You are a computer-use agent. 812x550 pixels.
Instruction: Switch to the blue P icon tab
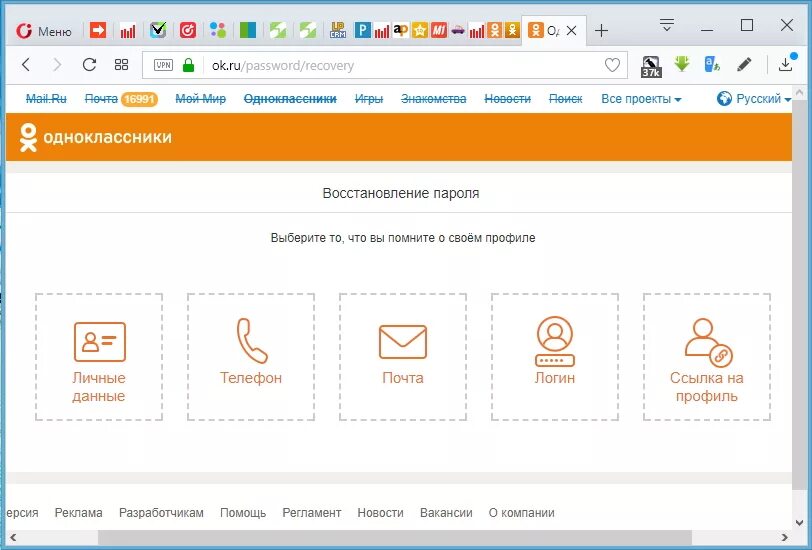click(x=362, y=31)
